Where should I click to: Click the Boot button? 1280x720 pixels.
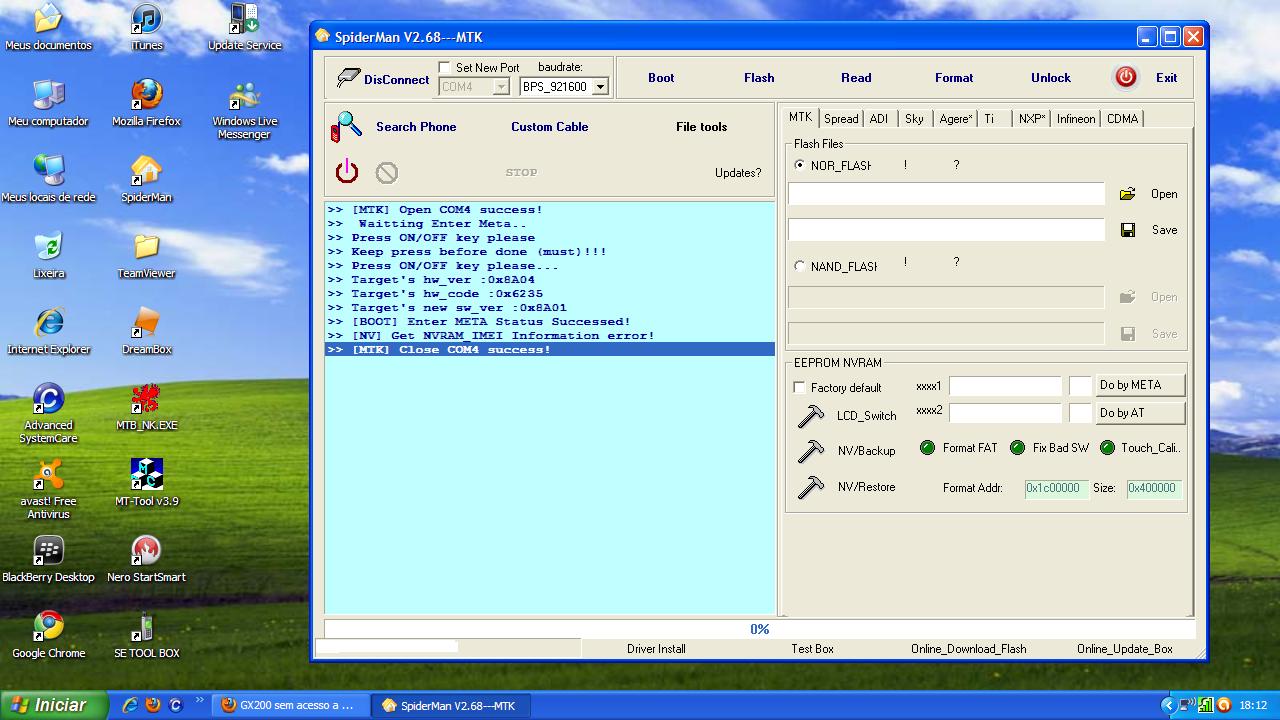point(661,78)
